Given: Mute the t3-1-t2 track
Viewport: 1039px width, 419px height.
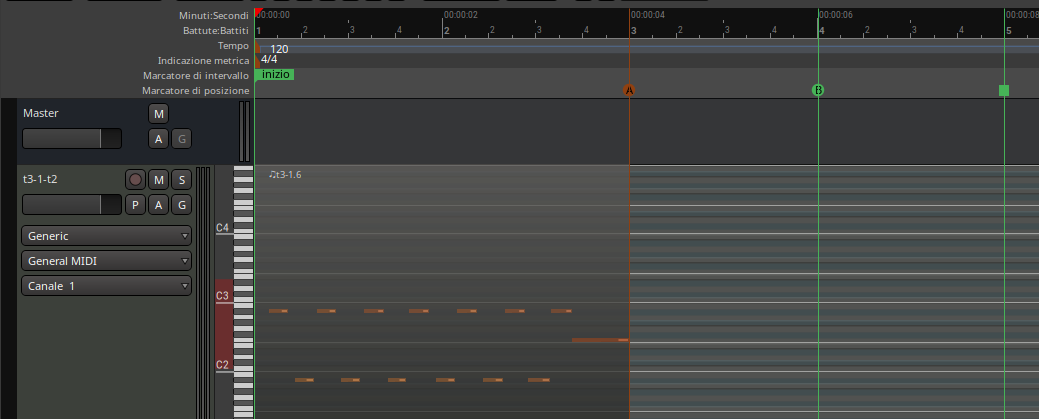Looking at the screenshot, I should click(159, 180).
